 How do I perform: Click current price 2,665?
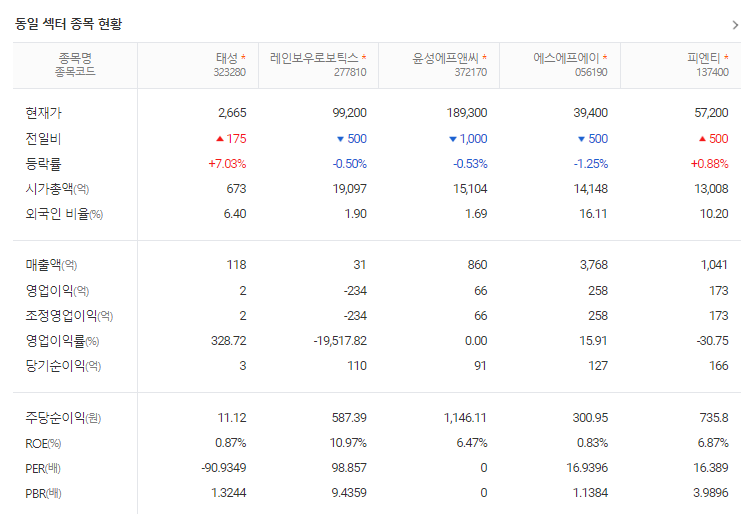pyautogui.click(x=232, y=113)
